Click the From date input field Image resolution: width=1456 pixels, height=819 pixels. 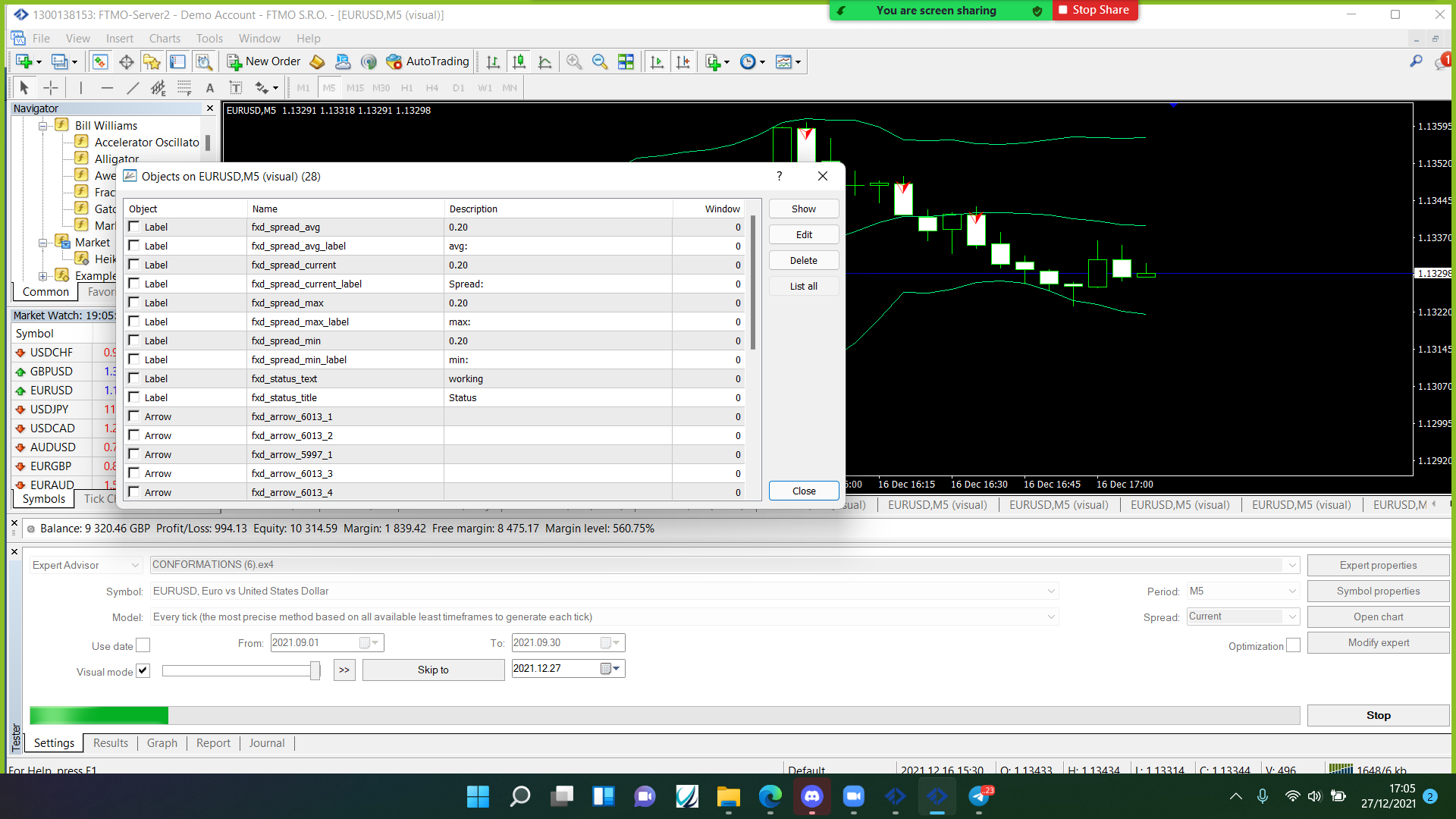click(327, 643)
